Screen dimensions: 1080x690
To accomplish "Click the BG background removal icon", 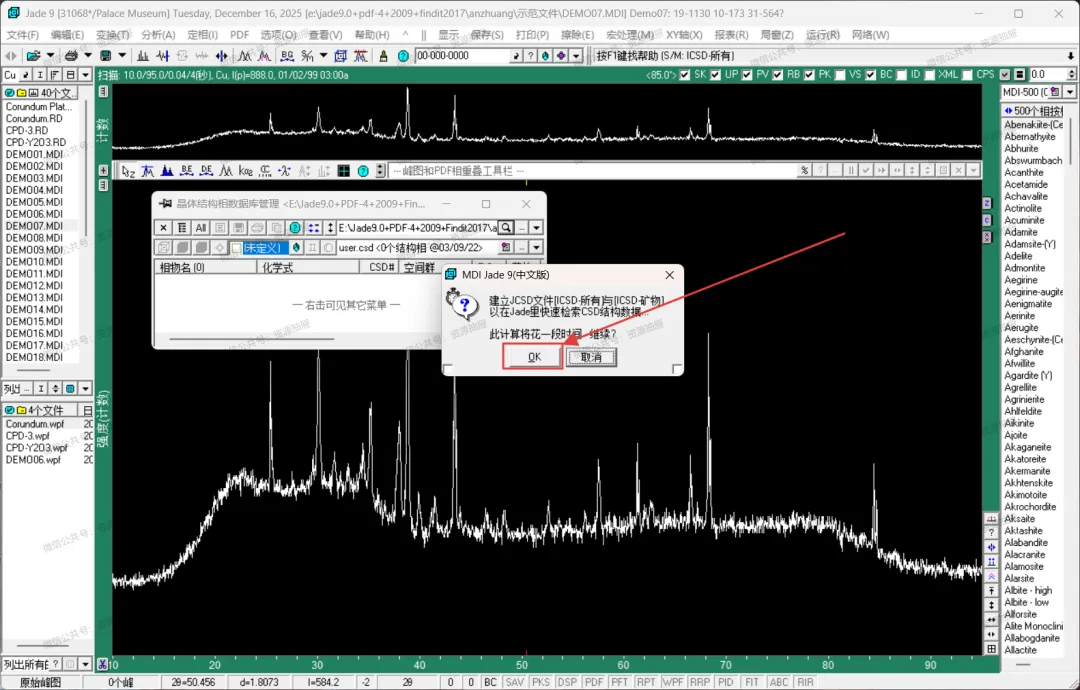I will point(287,56).
